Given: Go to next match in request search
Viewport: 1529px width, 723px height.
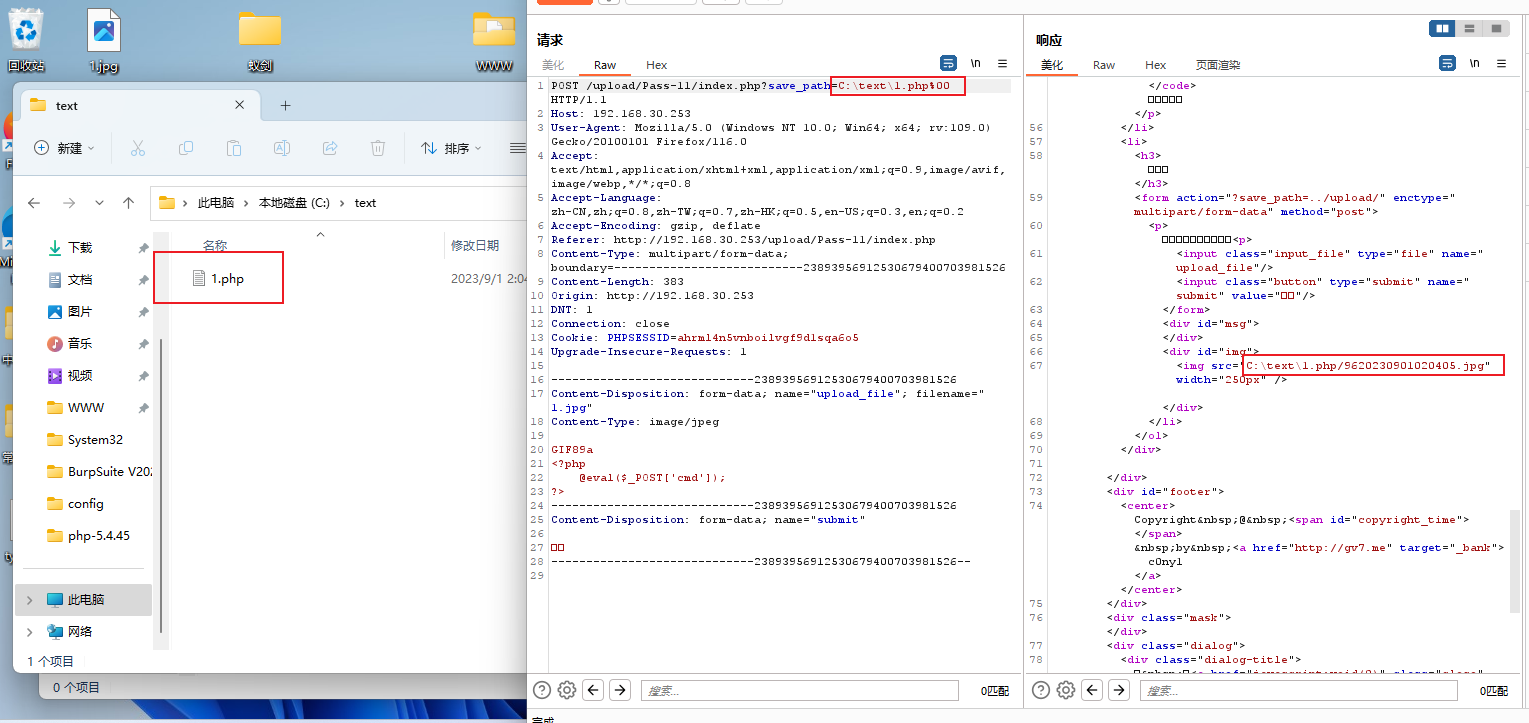Looking at the screenshot, I should point(620,690).
